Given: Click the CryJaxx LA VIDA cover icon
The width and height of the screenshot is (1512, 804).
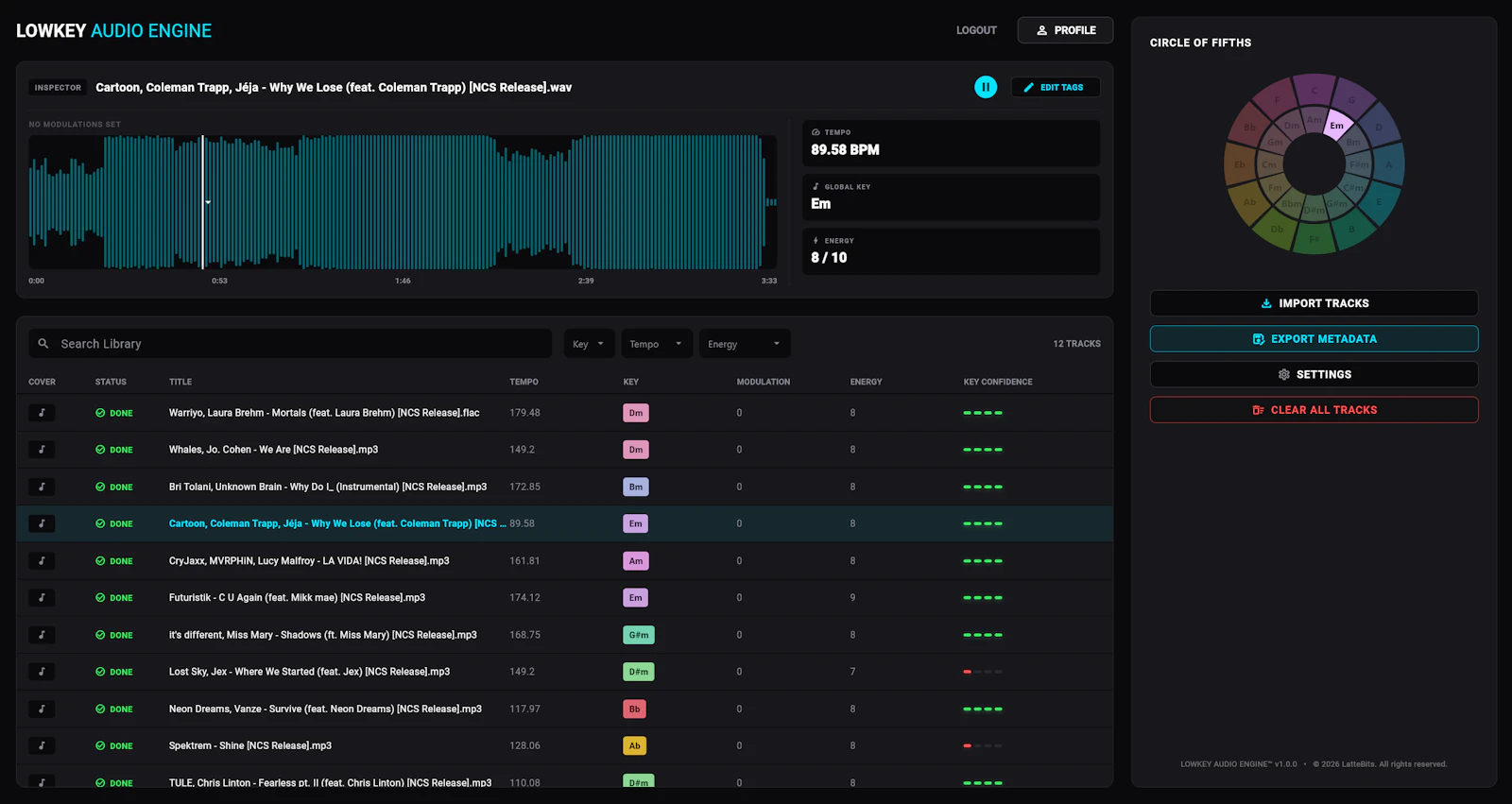Looking at the screenshot, I should (42, 561).
